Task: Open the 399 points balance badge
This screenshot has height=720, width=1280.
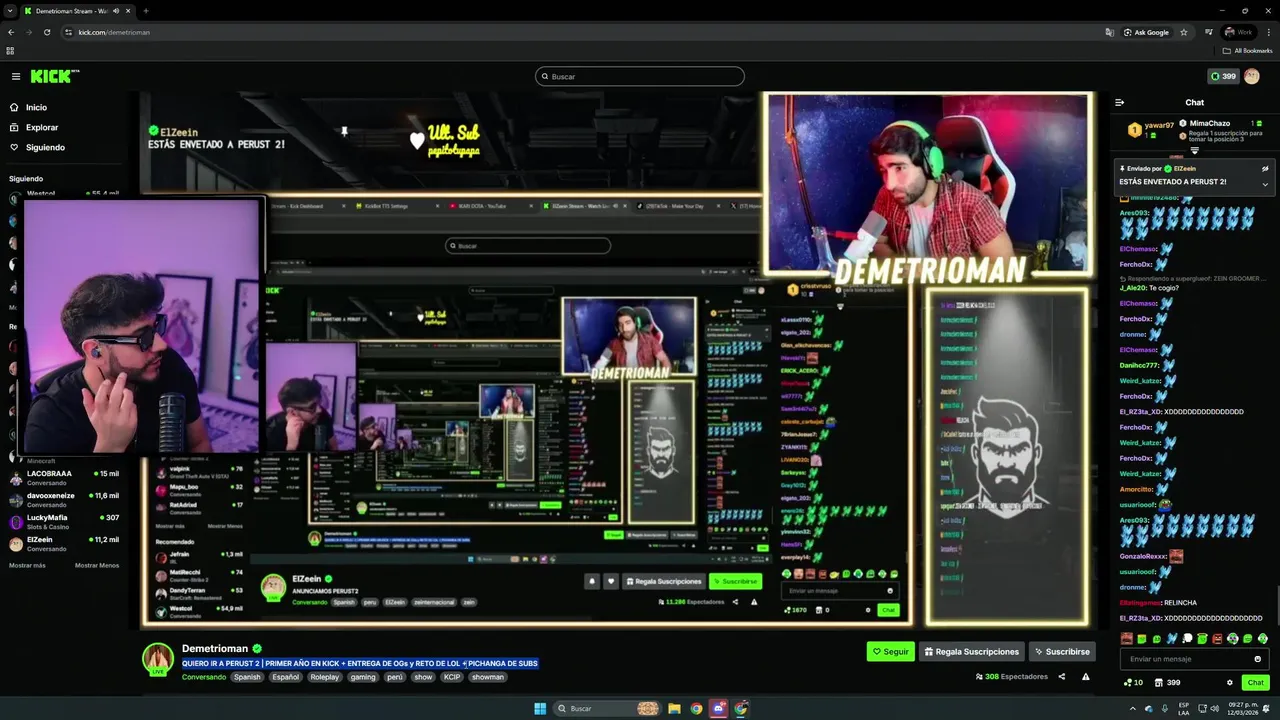Action: point(1223,76)
